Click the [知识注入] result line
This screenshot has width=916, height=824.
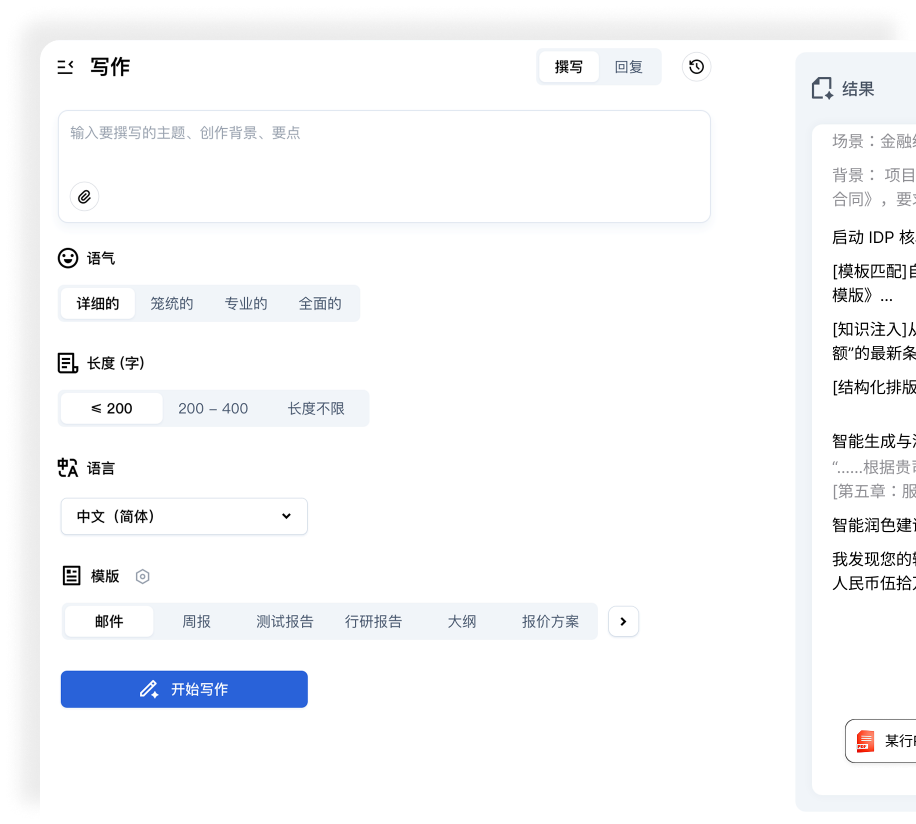point(873,341)
